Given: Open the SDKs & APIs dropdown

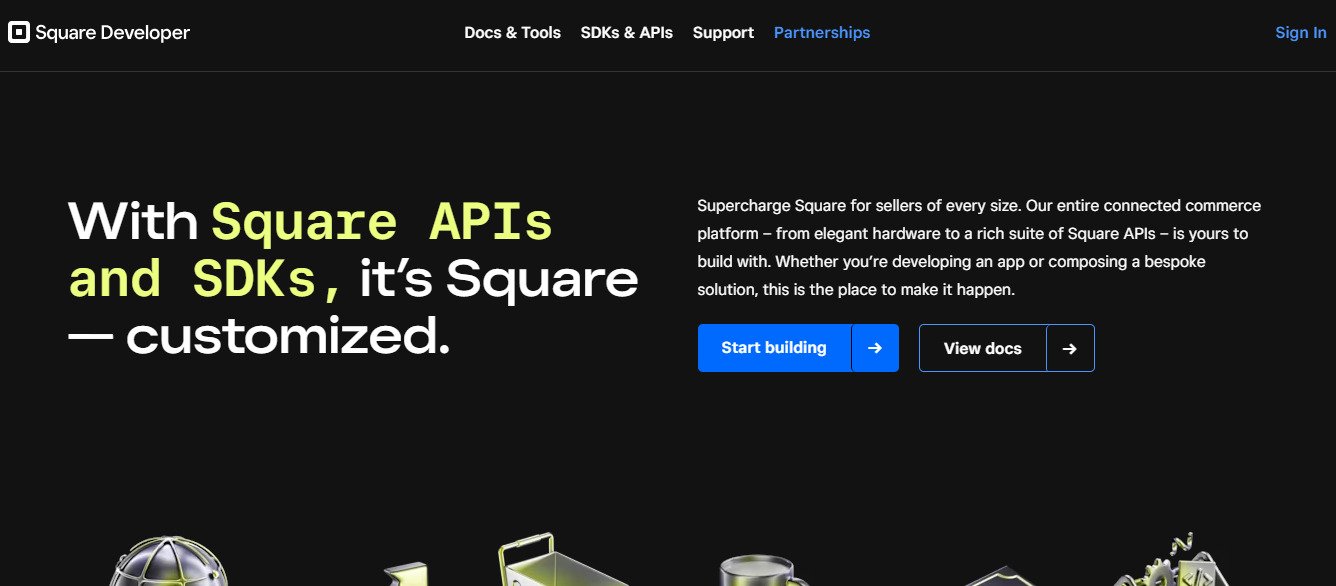Looking at the screenshot, I should pos(627,32).
